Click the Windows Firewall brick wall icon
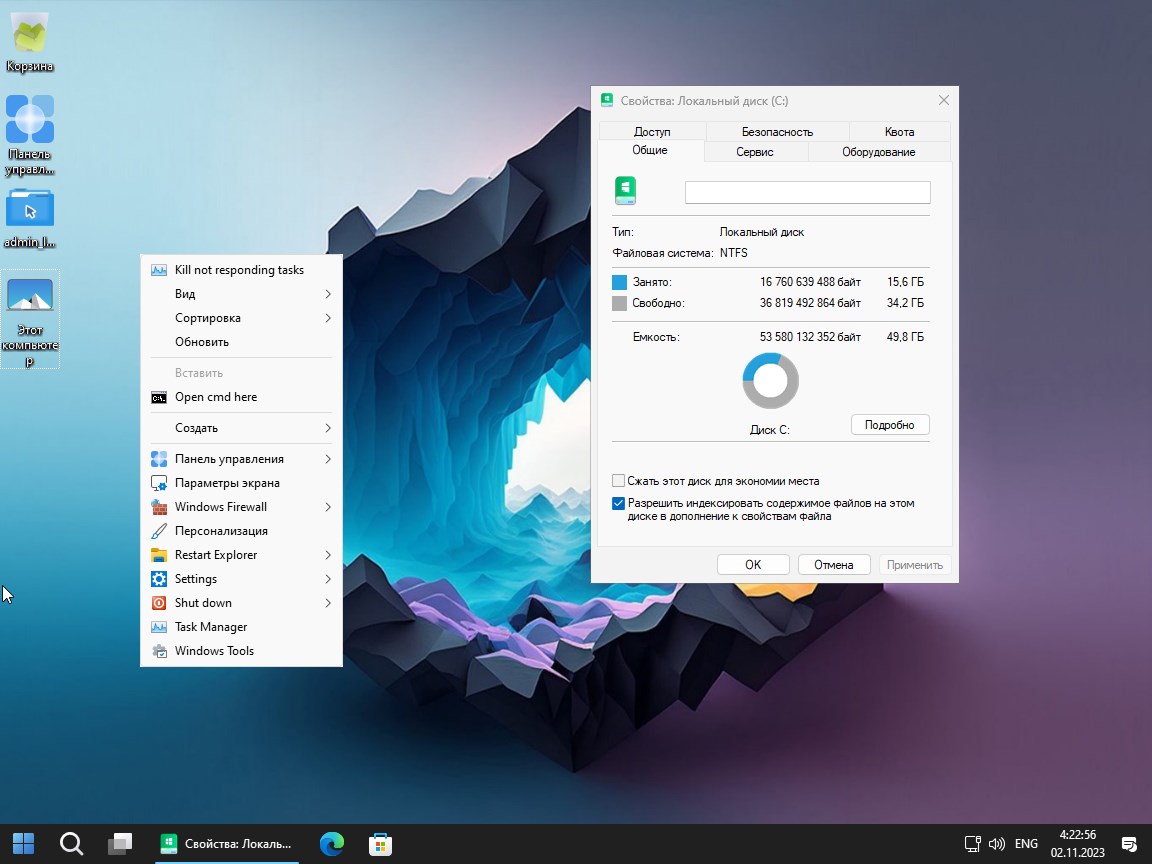1152x864 pixels. (159, 507)
